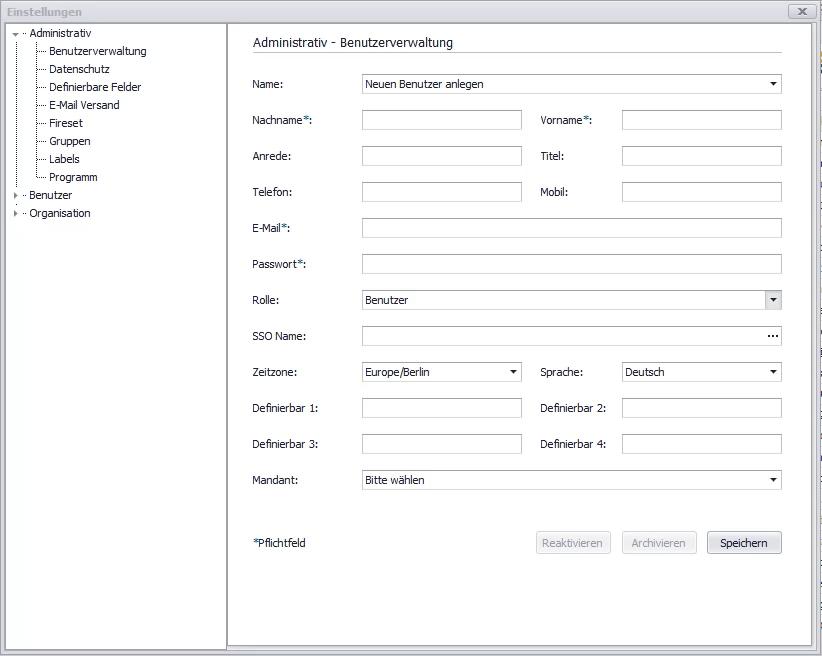Click the Passwort input field

[571, 264]
